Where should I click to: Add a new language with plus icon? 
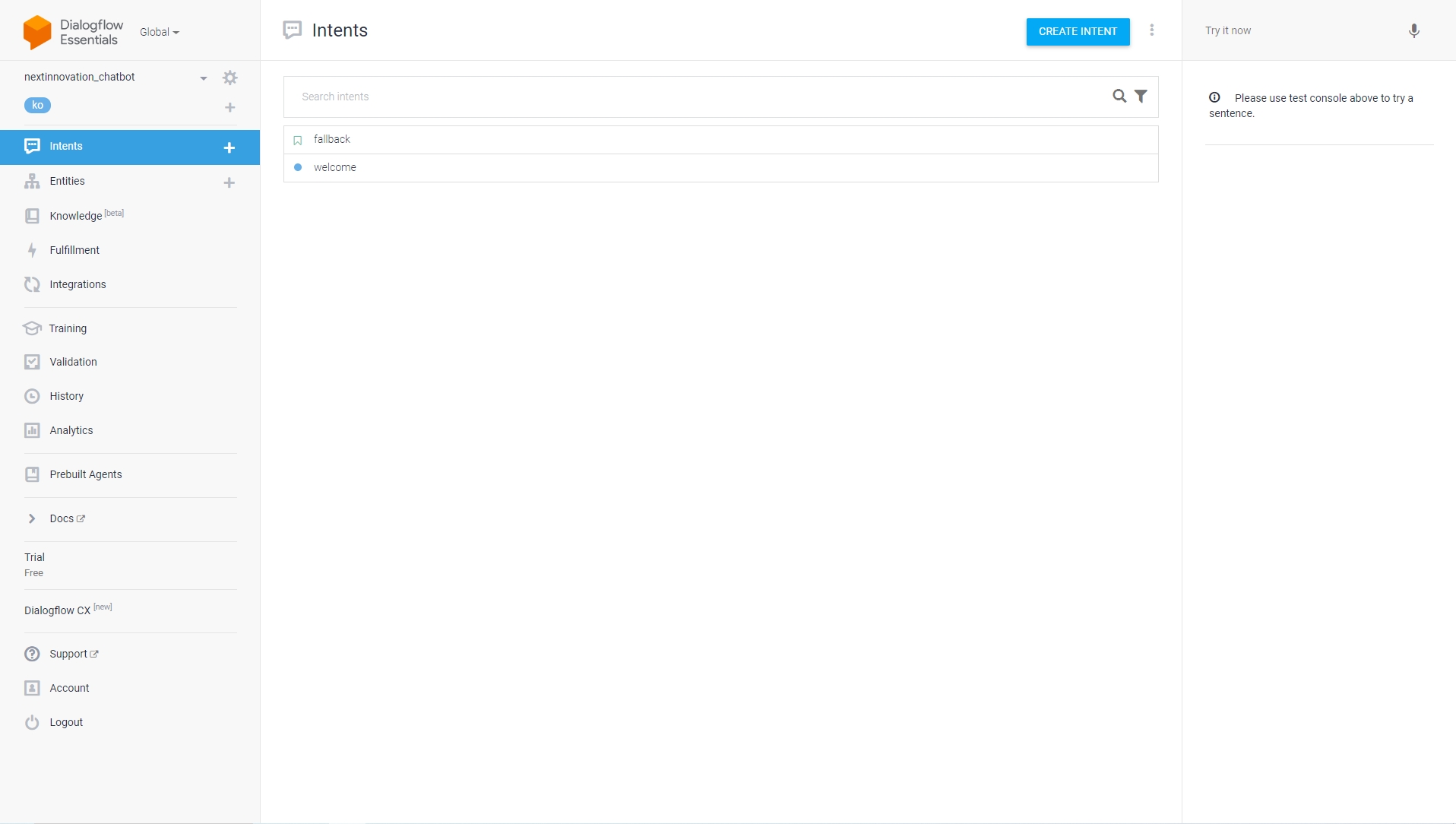pyautogui.click(x=229, y=107)
